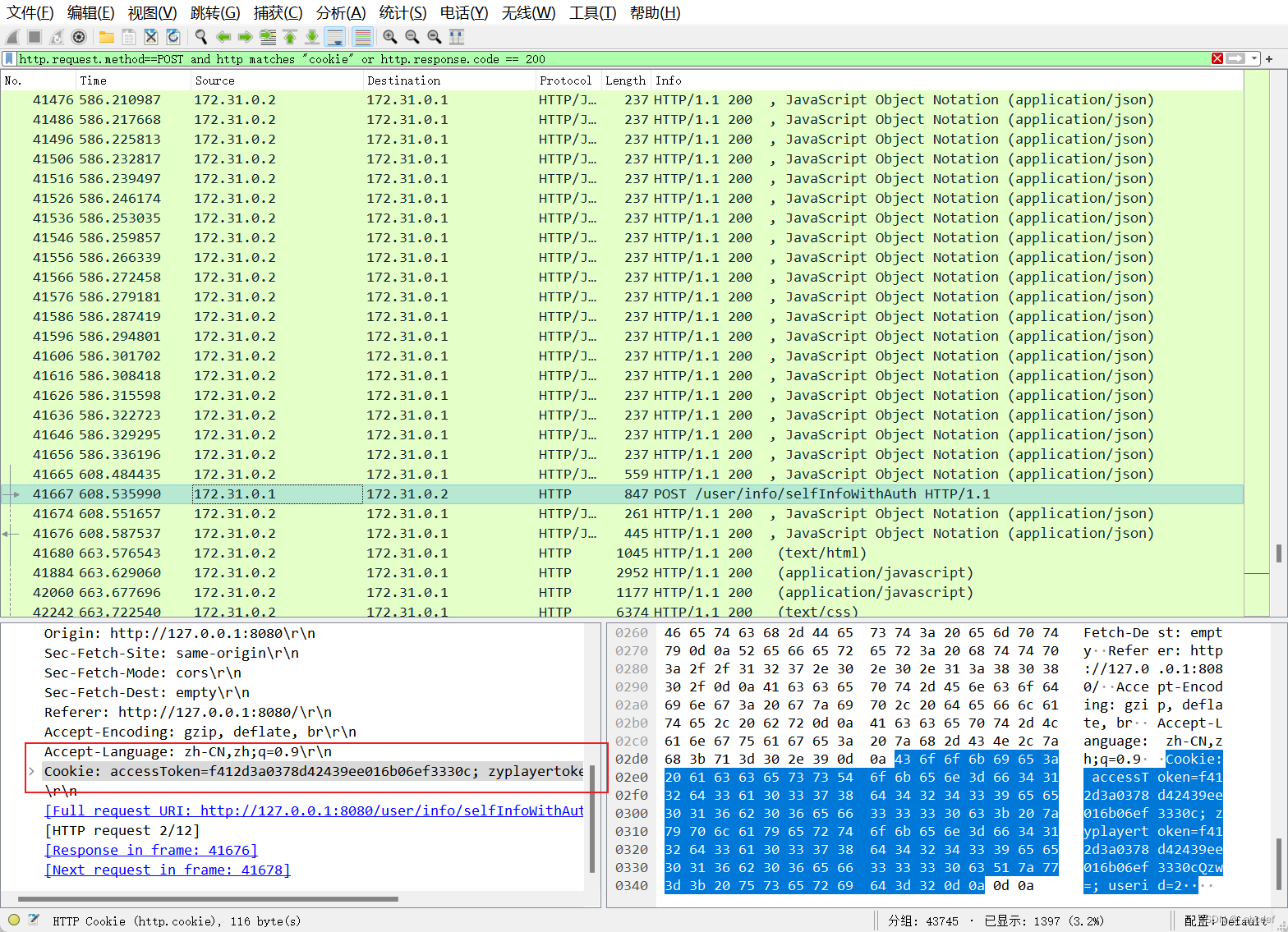Sort by the Destination column header
The width and height of the screenshot is (1288, 932).
tap(448, 80)
